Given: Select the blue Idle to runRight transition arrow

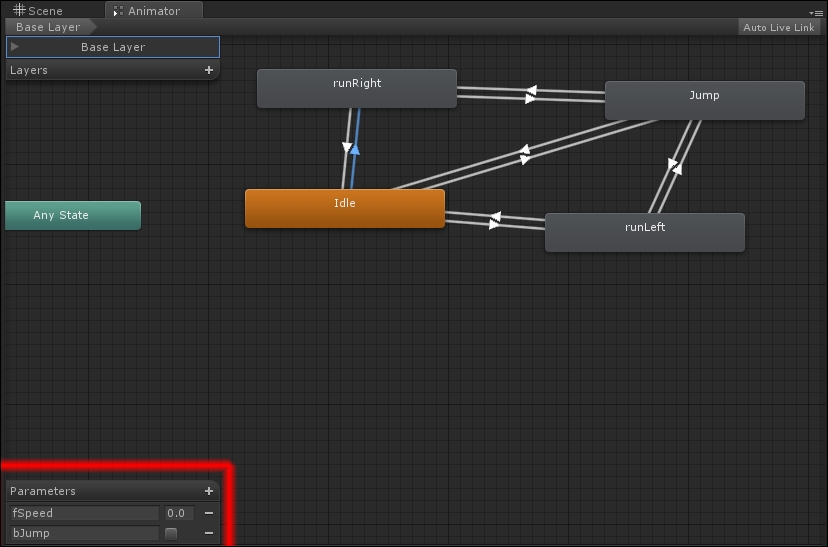Looking at the screenshot, I should click(x=355, y=148).
